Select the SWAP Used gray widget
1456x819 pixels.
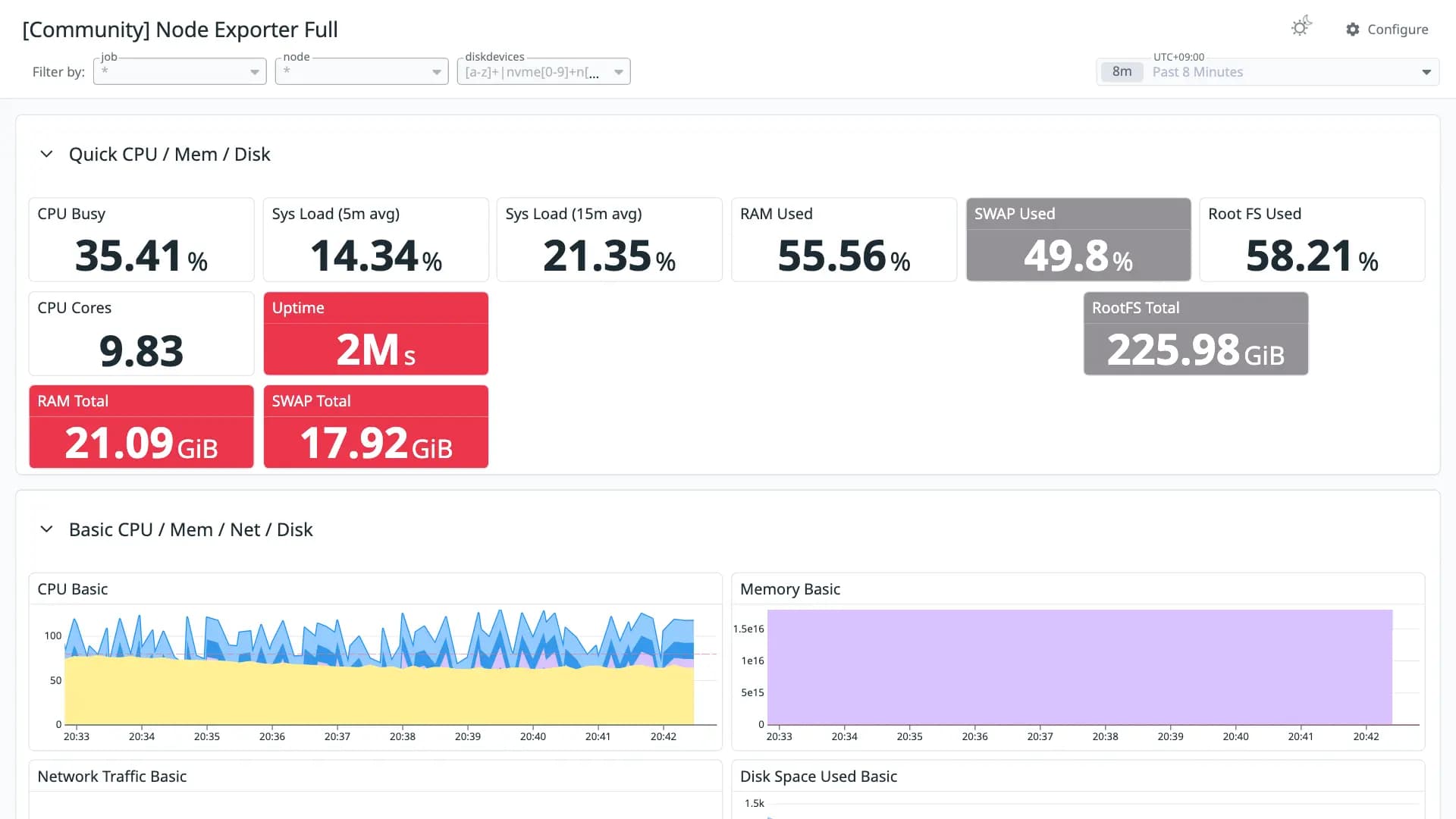1078,240
